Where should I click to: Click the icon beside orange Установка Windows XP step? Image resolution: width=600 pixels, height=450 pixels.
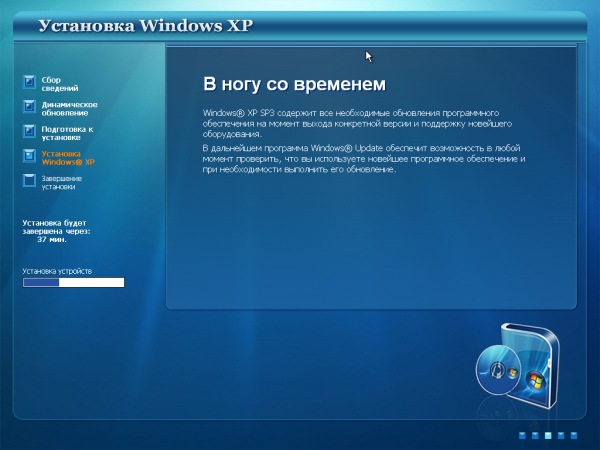tap(28, 157)
